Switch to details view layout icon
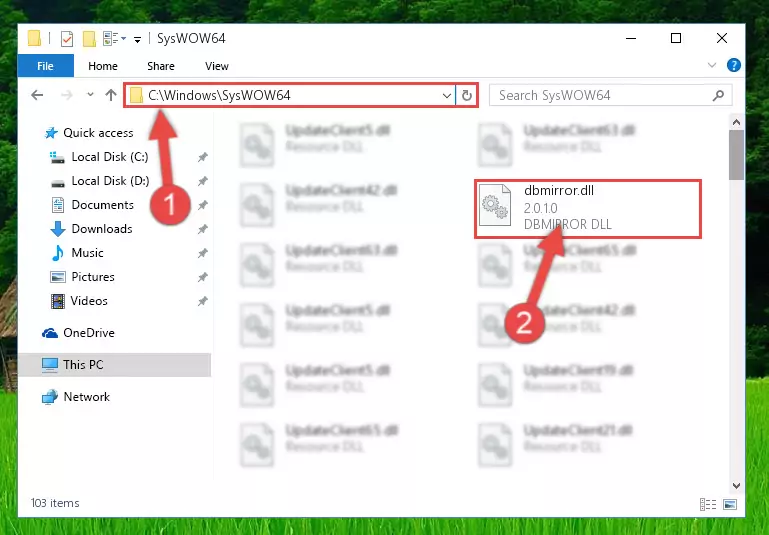The height and width of the screenshot is (535, 769). click(708, 504)
